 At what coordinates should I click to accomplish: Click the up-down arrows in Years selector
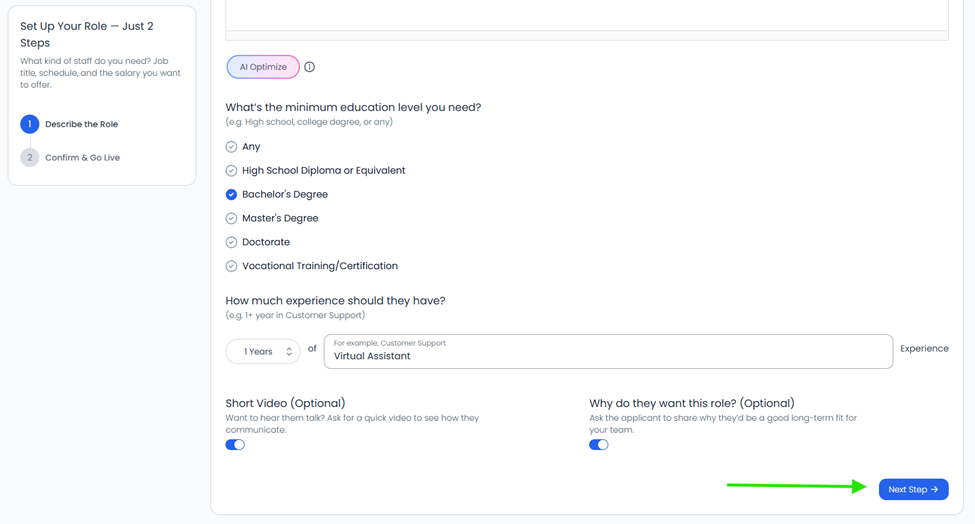(x=289, y=352)
